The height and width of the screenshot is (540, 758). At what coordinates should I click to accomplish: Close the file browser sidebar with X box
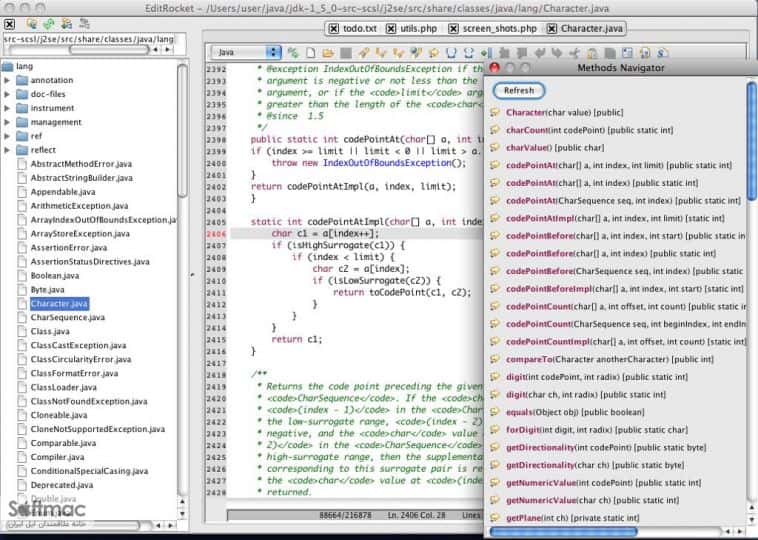(x=9, y=24)
